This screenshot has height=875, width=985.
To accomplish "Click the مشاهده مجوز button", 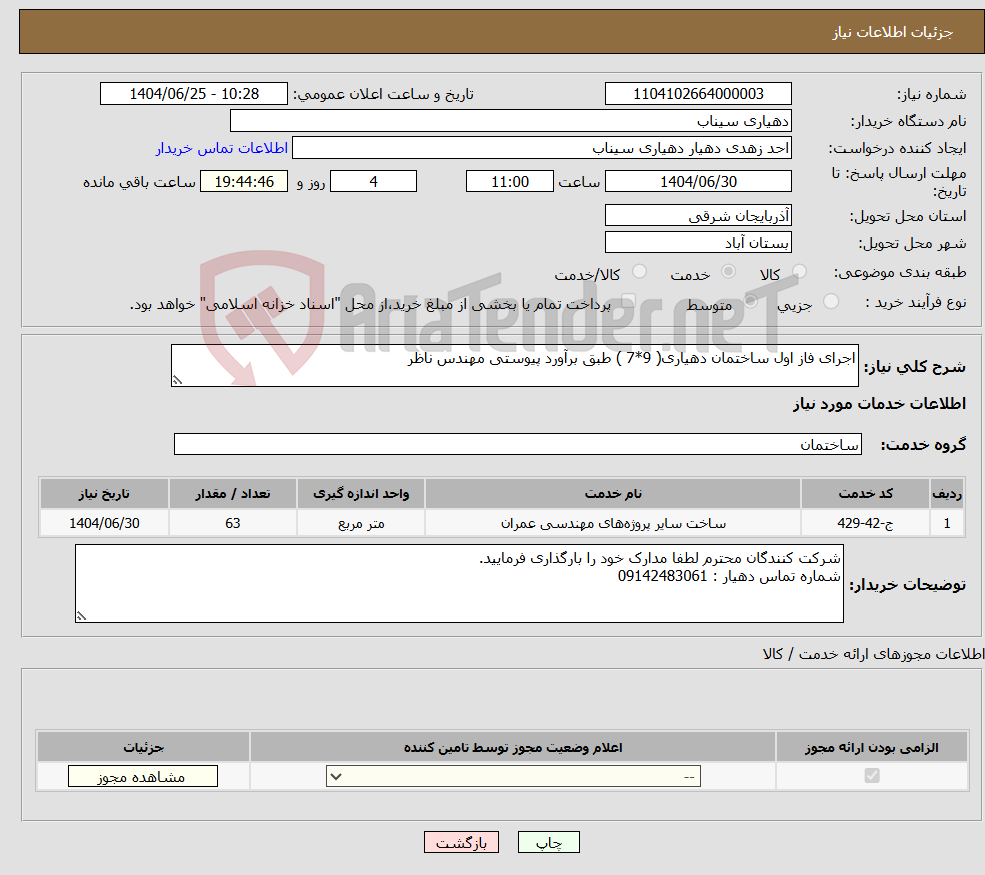I will 143,776.
